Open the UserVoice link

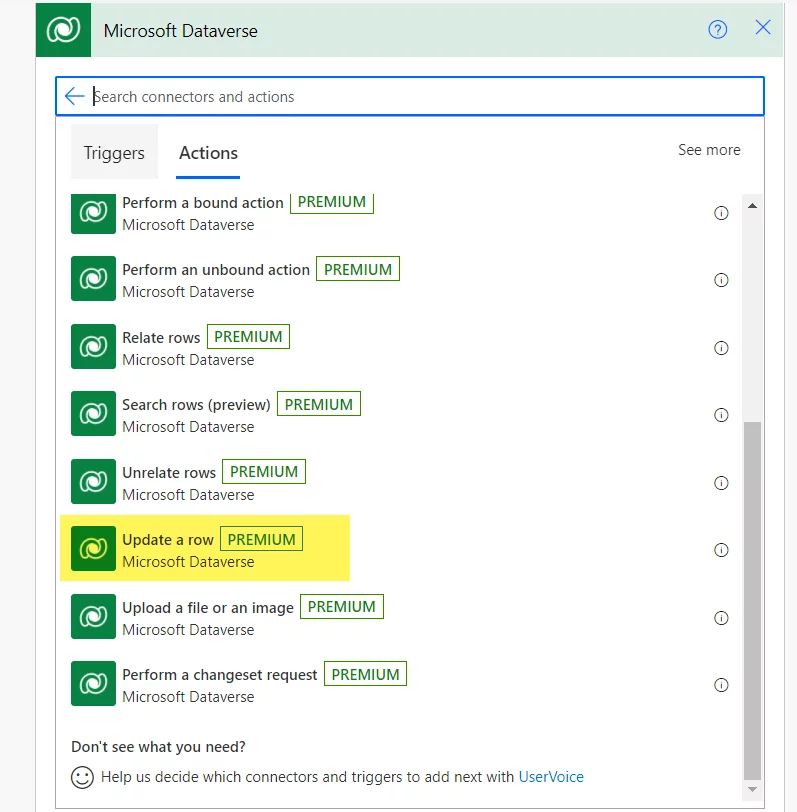551,777
